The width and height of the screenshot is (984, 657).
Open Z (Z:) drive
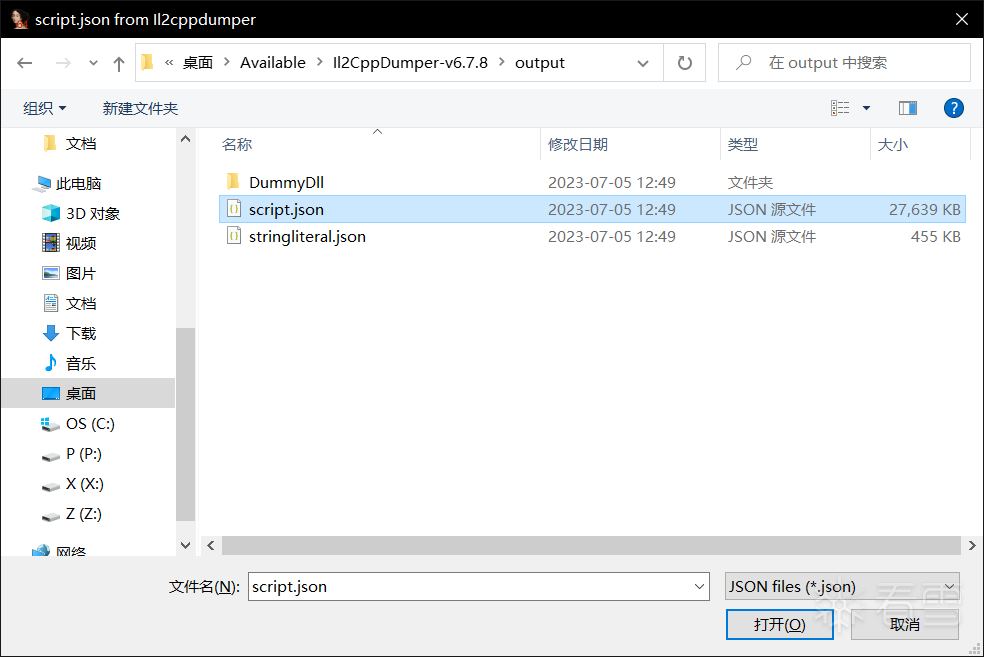point(83,514)
